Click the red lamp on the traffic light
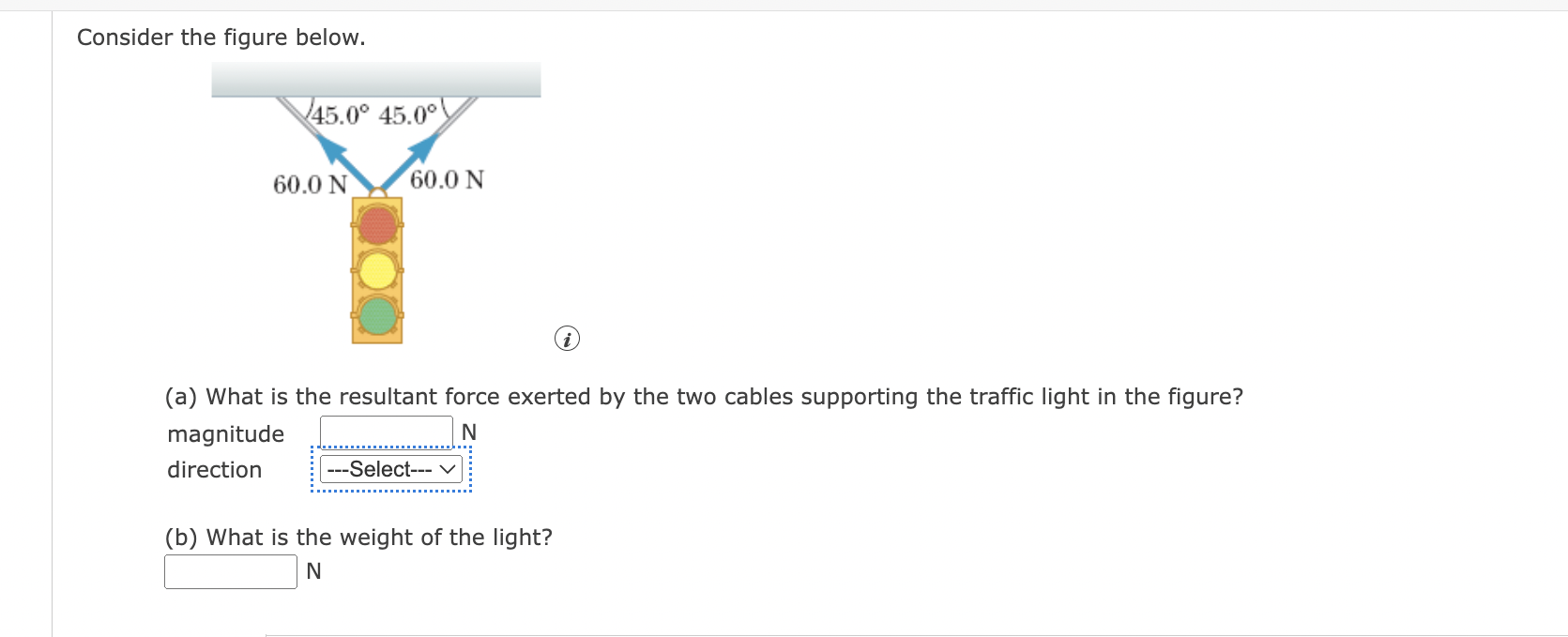1568x637 pixels. point(376,226)
